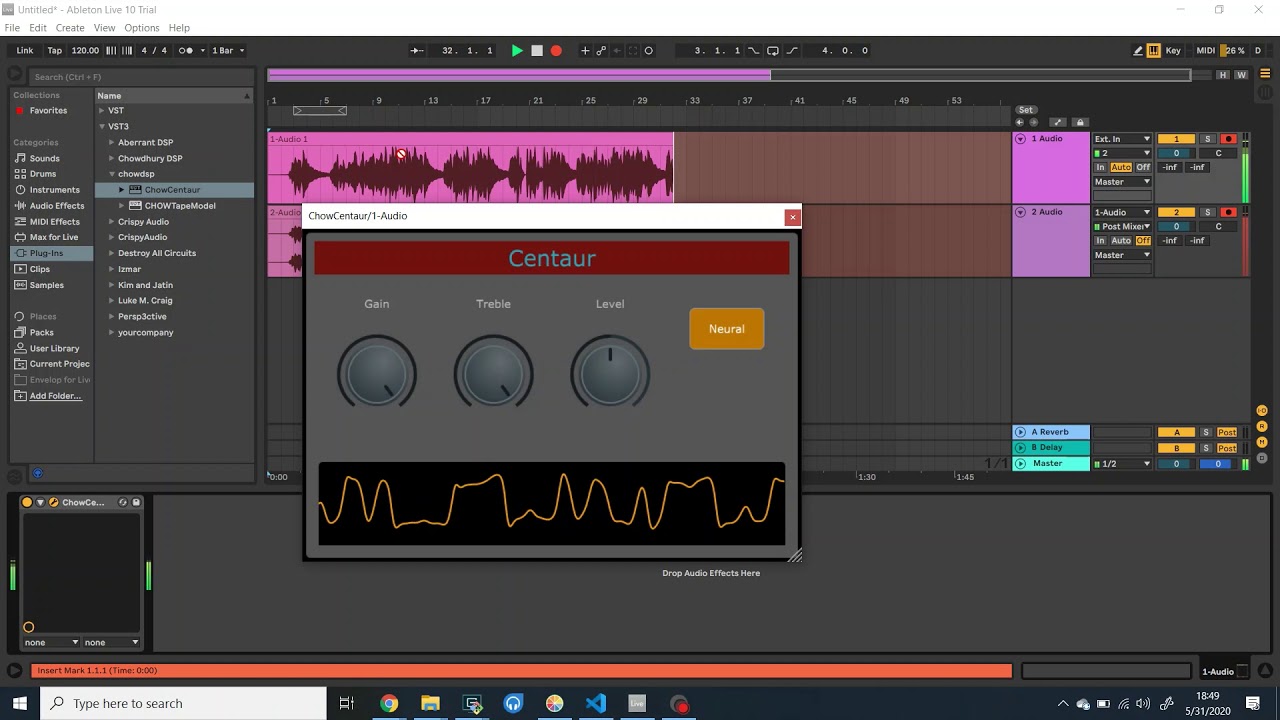Image resolution: width=1280 pixels, height=720 pixels.
Task: Open the File menu
Action: click(x=12, y=28)
